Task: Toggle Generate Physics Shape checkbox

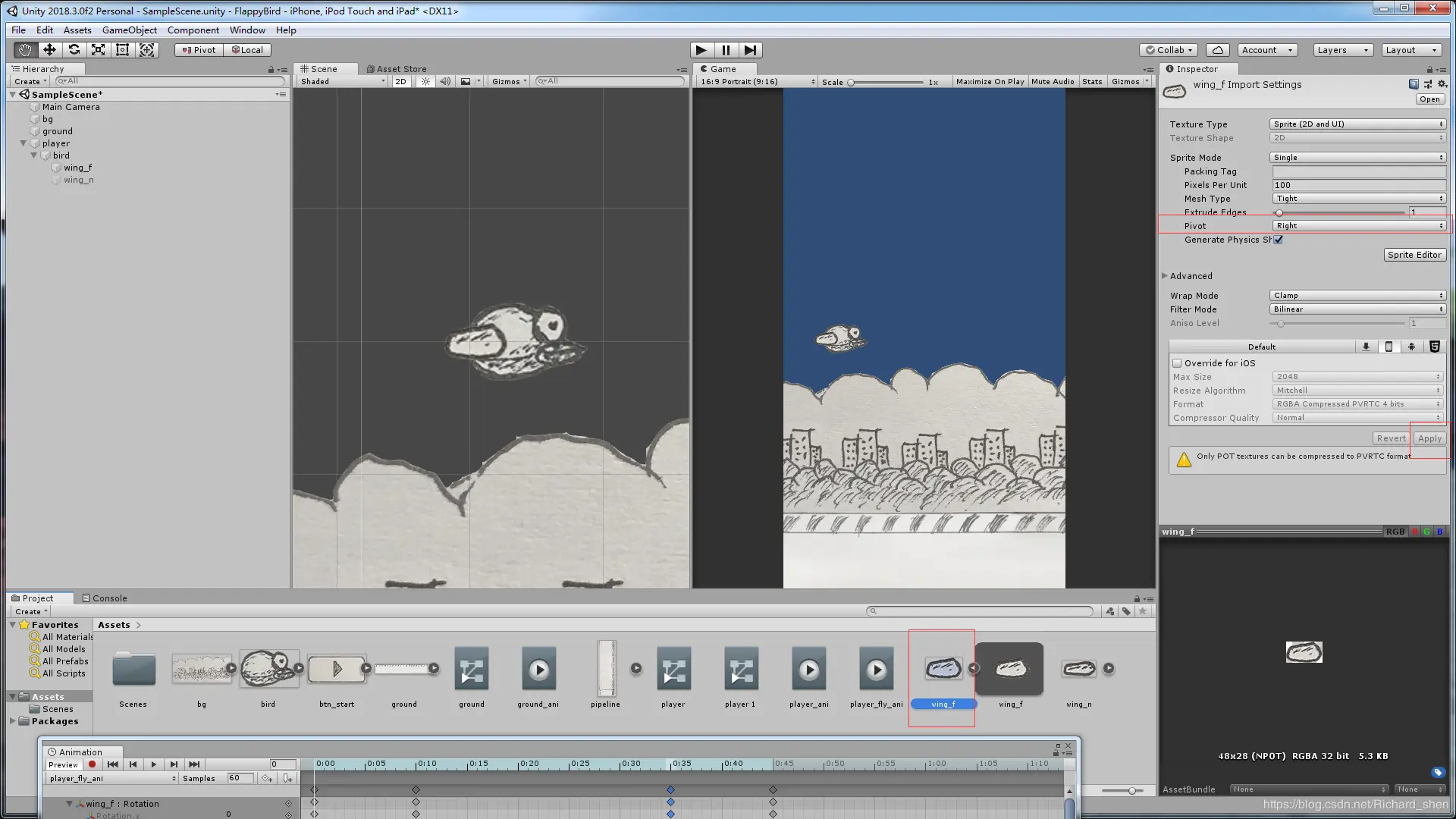Action: (1279, 240)
